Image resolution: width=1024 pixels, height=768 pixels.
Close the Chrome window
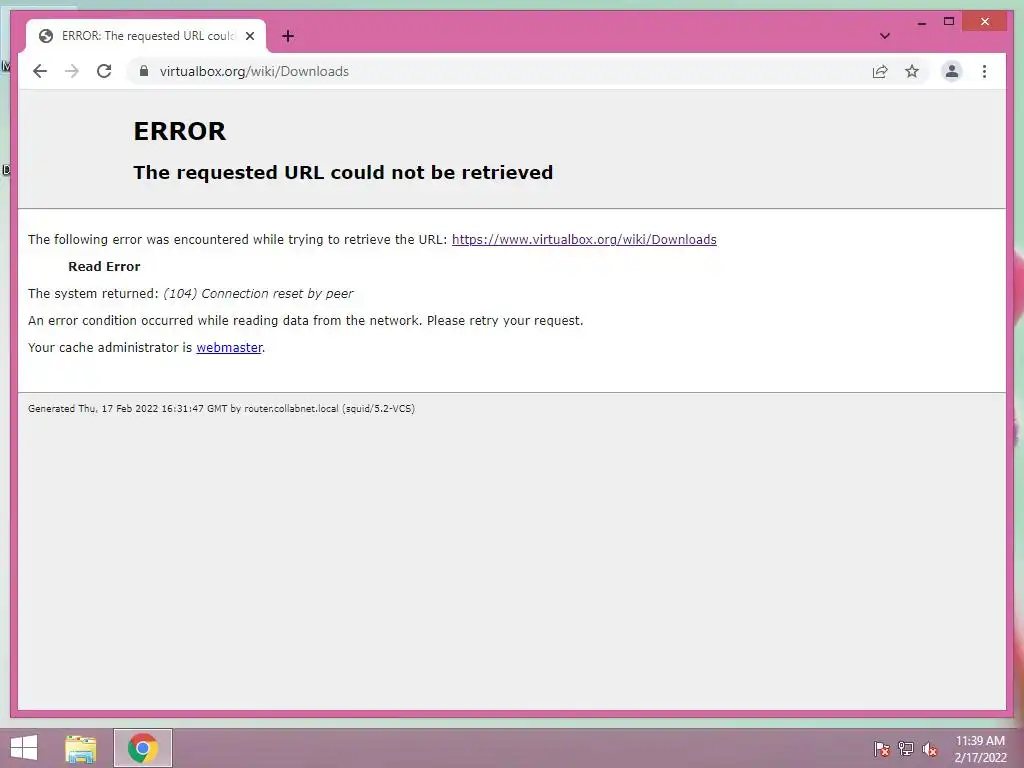tap(985, 22)
